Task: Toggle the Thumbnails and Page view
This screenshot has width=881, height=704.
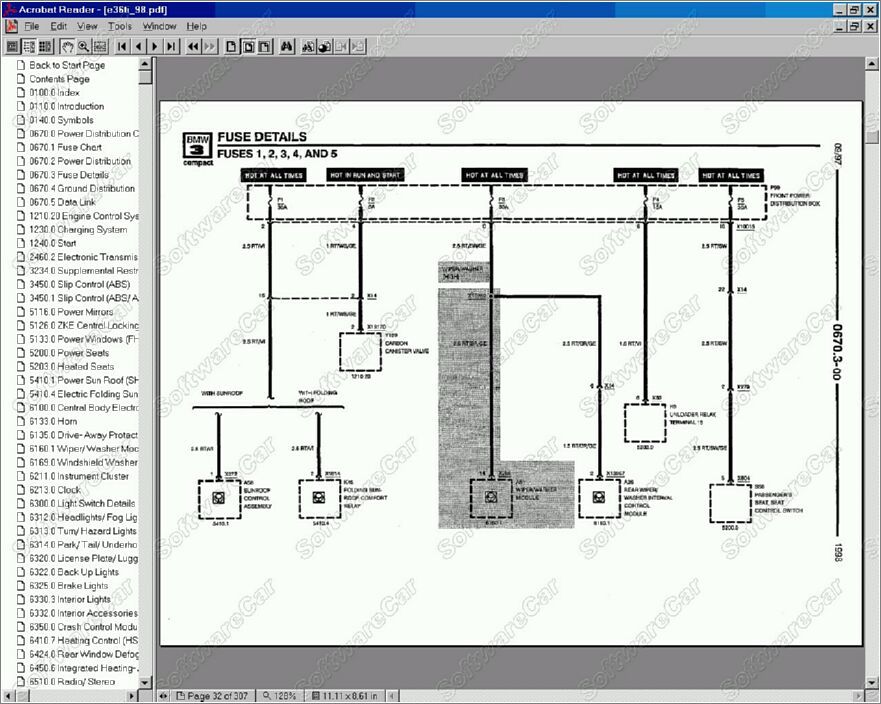Action: (45, 46)
